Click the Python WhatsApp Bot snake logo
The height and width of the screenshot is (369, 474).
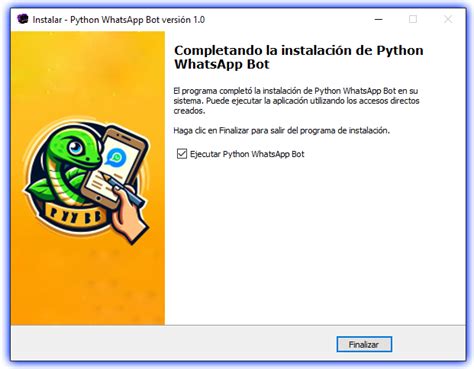[x=86, y=180]
